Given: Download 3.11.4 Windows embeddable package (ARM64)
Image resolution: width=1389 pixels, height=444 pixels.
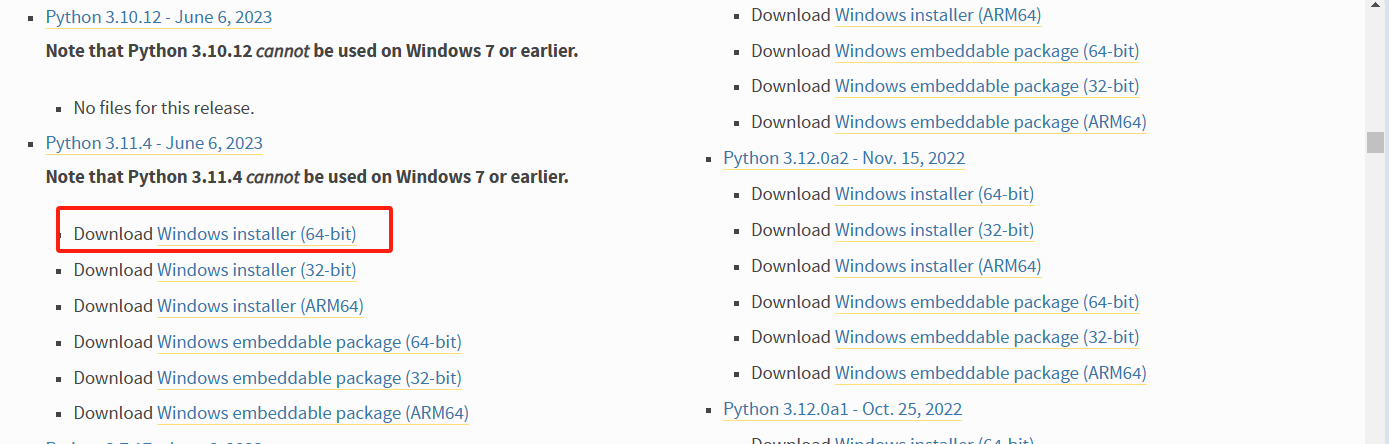Looking at the screenshot, I should pos(313,413).
